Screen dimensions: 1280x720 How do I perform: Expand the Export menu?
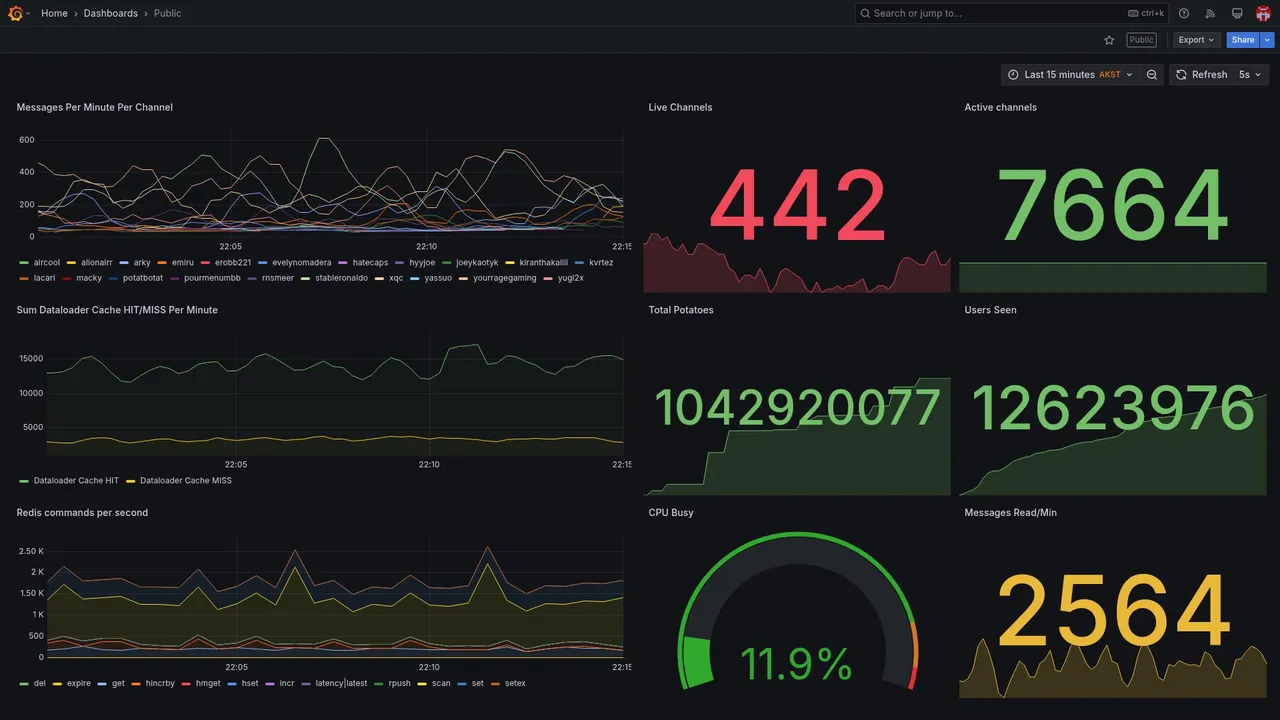point(1196,40)
